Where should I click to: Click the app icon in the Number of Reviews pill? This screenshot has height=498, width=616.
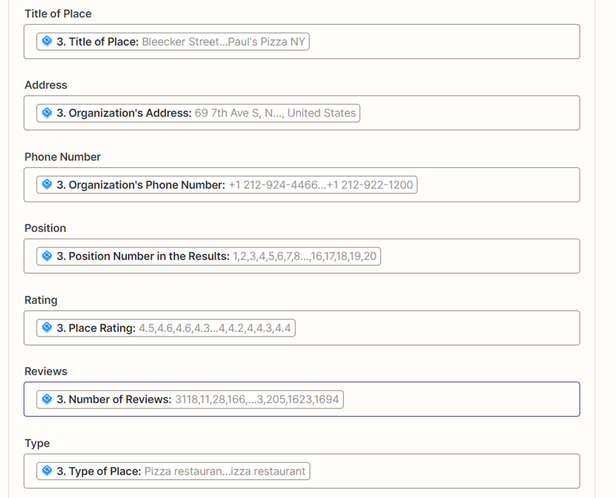(x=47, y=400)
